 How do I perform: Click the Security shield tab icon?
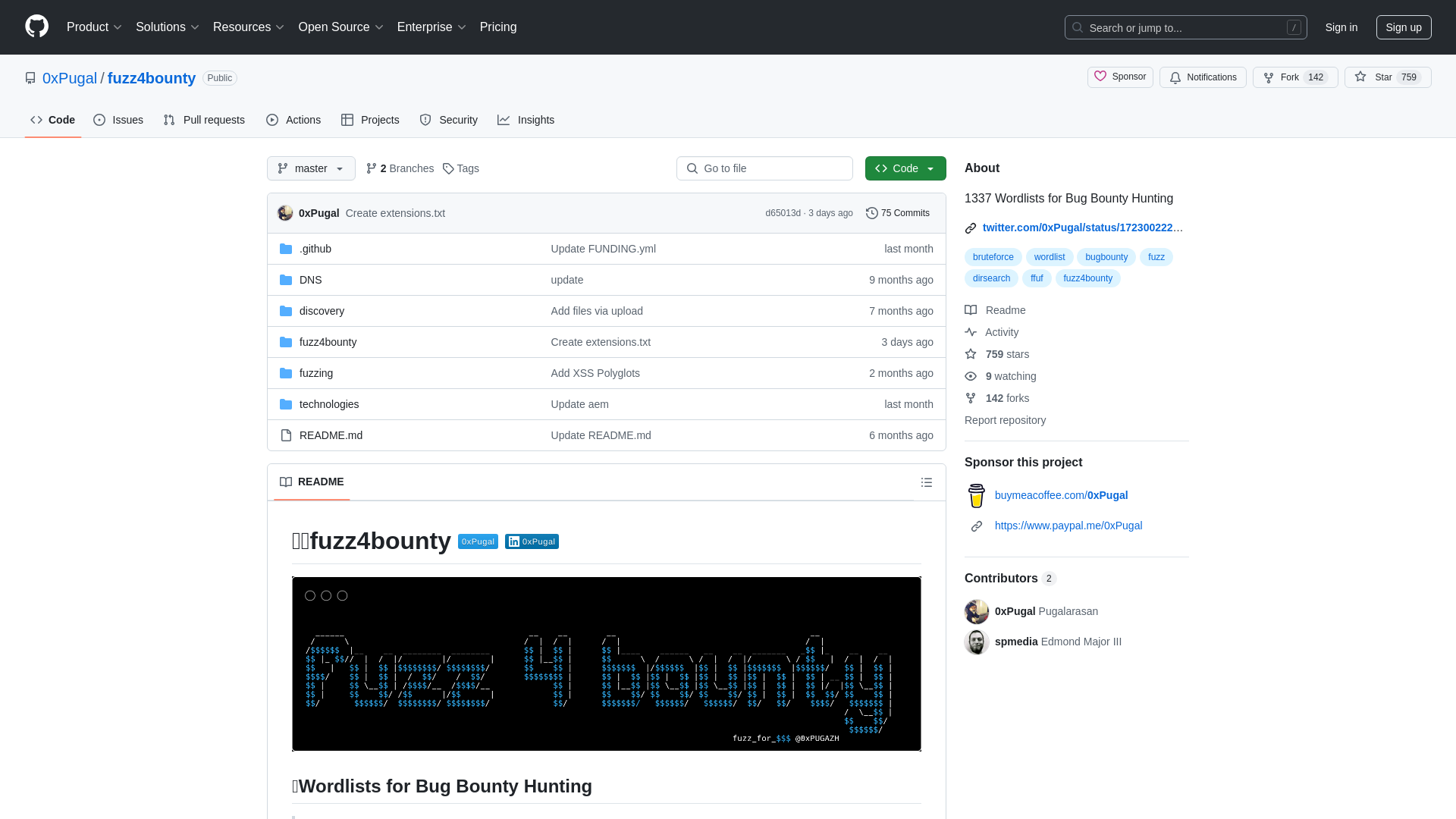point(426,120)
